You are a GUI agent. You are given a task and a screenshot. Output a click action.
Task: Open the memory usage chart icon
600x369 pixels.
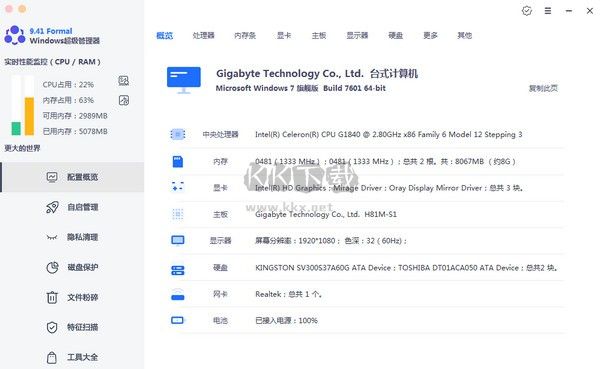tap(124, 100)
